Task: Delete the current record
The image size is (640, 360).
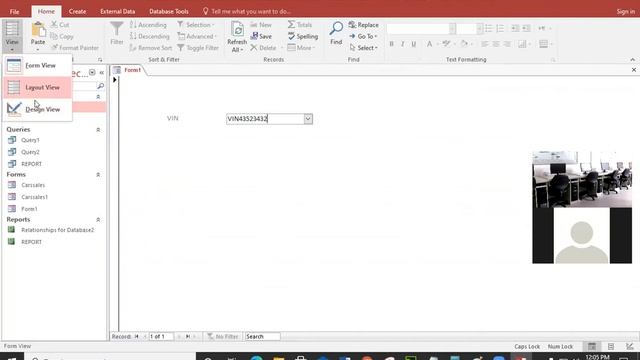Action: (x=264, y=48)
